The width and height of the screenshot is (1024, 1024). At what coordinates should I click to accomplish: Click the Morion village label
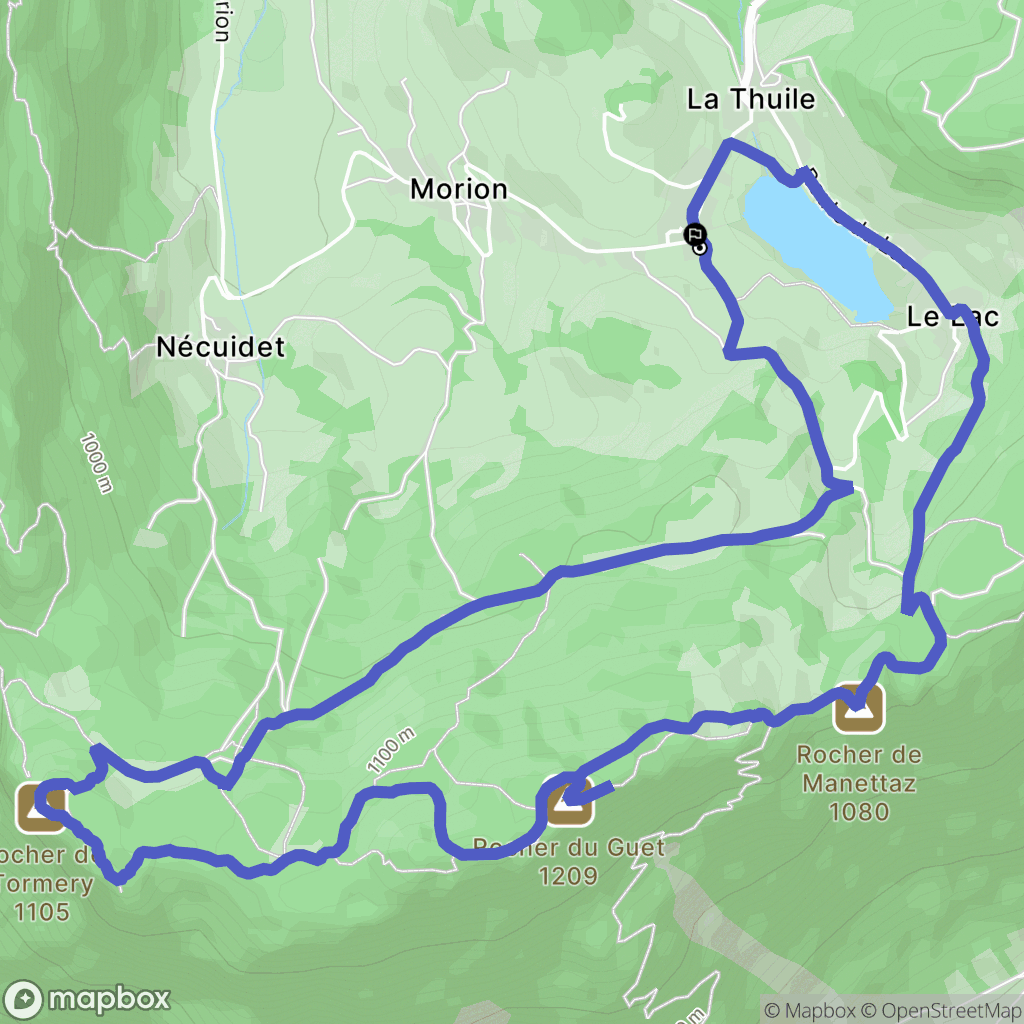pyautogui.click(x=458, y=189)
